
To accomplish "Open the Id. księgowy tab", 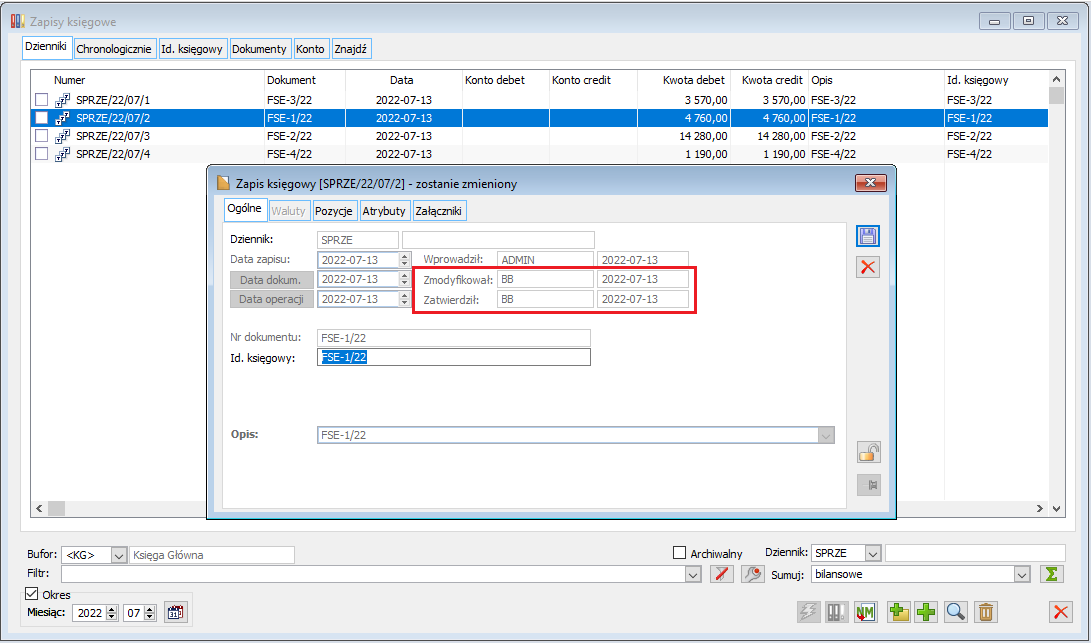I will (x=192, y=49).
